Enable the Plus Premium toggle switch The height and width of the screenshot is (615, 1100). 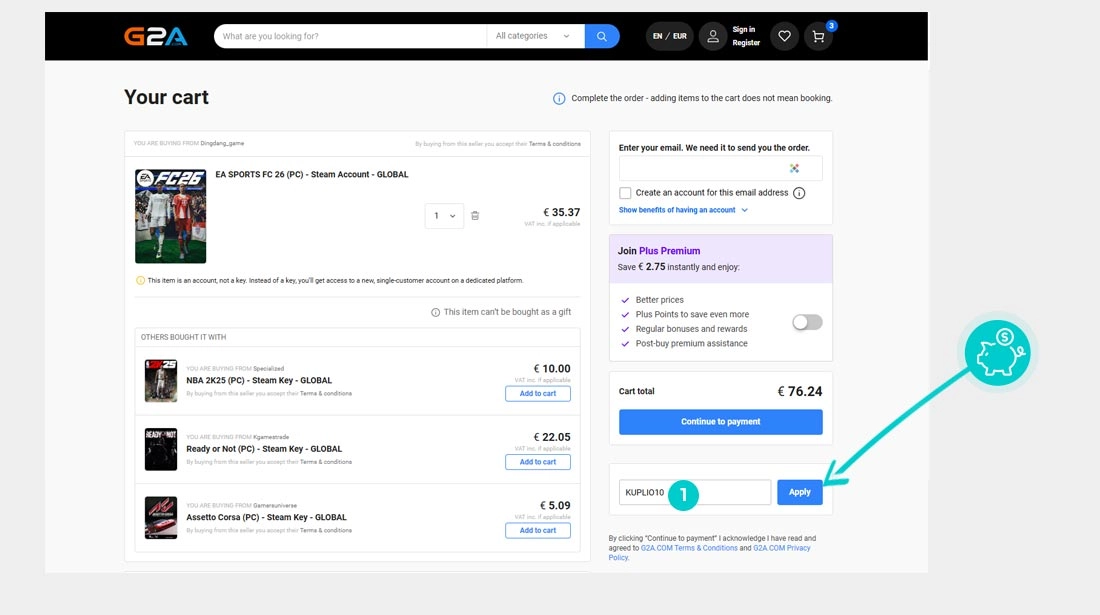click(807, 322)
